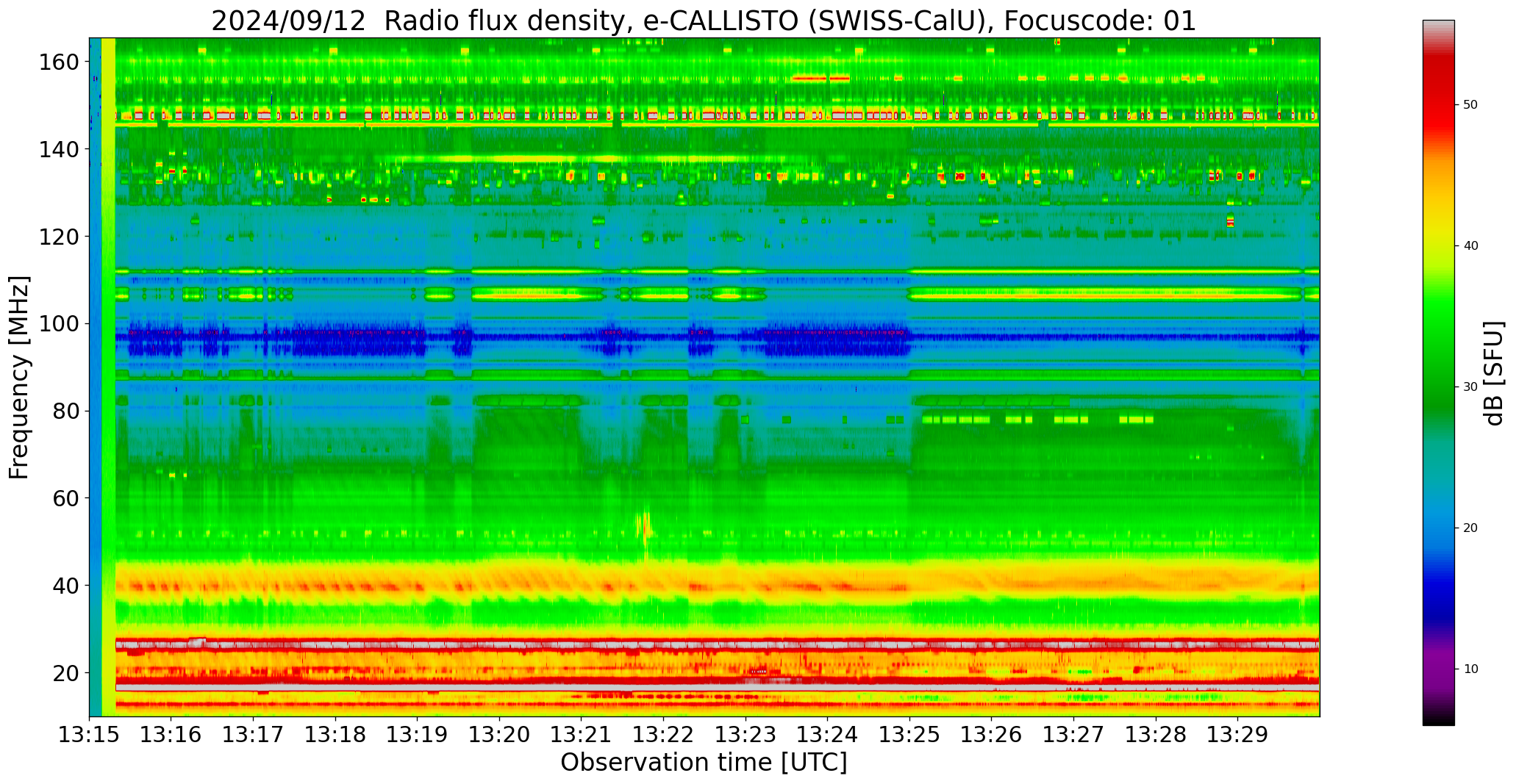This screenshot has width=1516, height=784.
Task: Click the 'Frequency [MHz]' y-axis label
Action: (20, 377)
